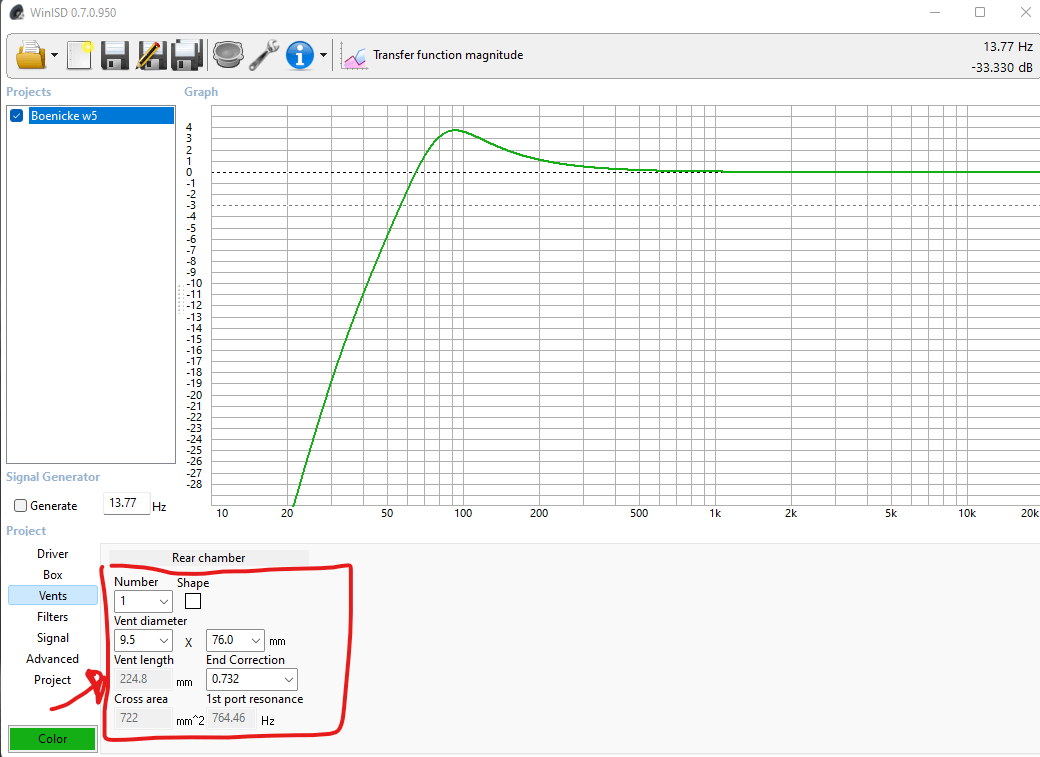This screenshot has height=757, width=1040.
Task: Open the End Correction 0.732 dropdown
Action: (251, 679)
